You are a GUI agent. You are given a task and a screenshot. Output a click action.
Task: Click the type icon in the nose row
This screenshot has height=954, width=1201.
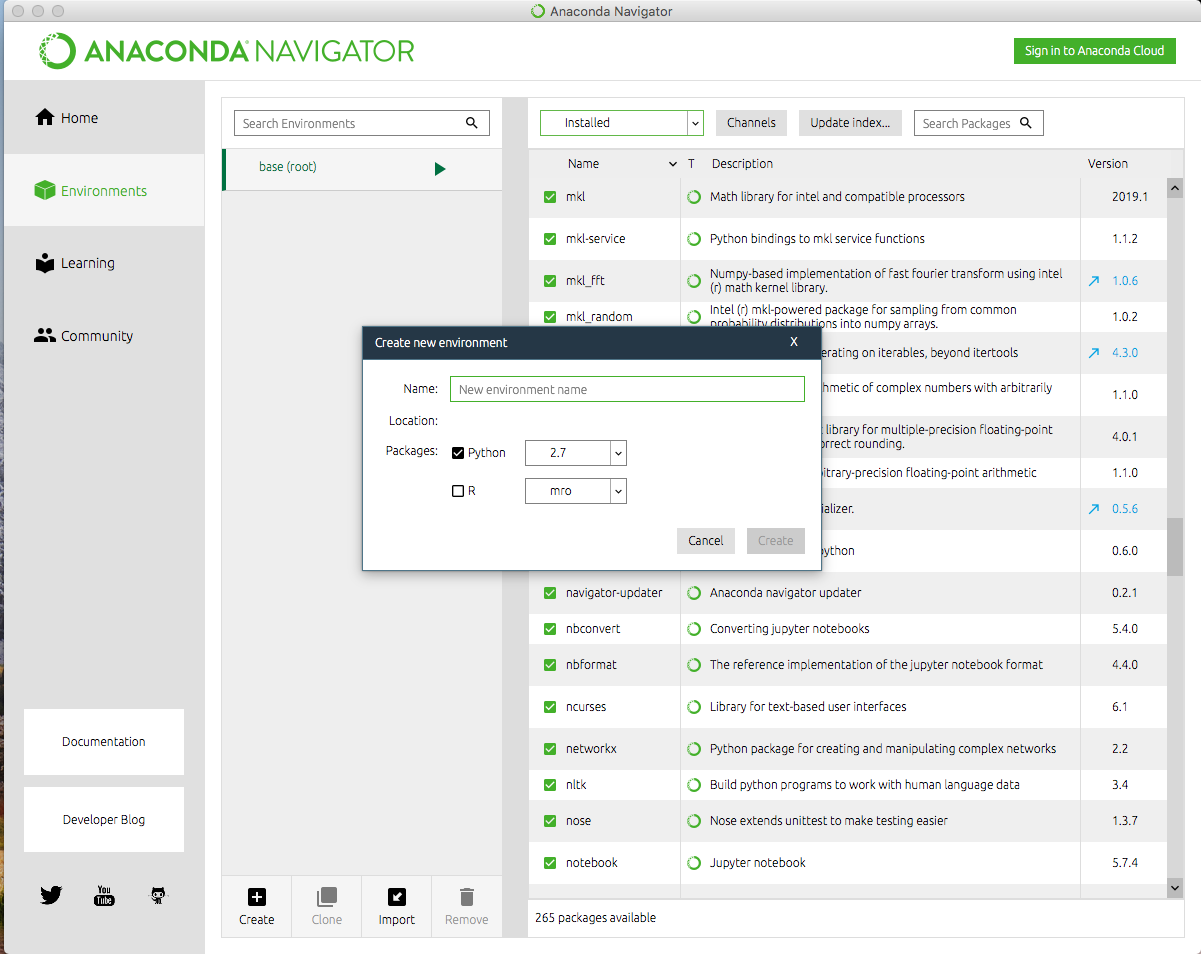[694, 821]
